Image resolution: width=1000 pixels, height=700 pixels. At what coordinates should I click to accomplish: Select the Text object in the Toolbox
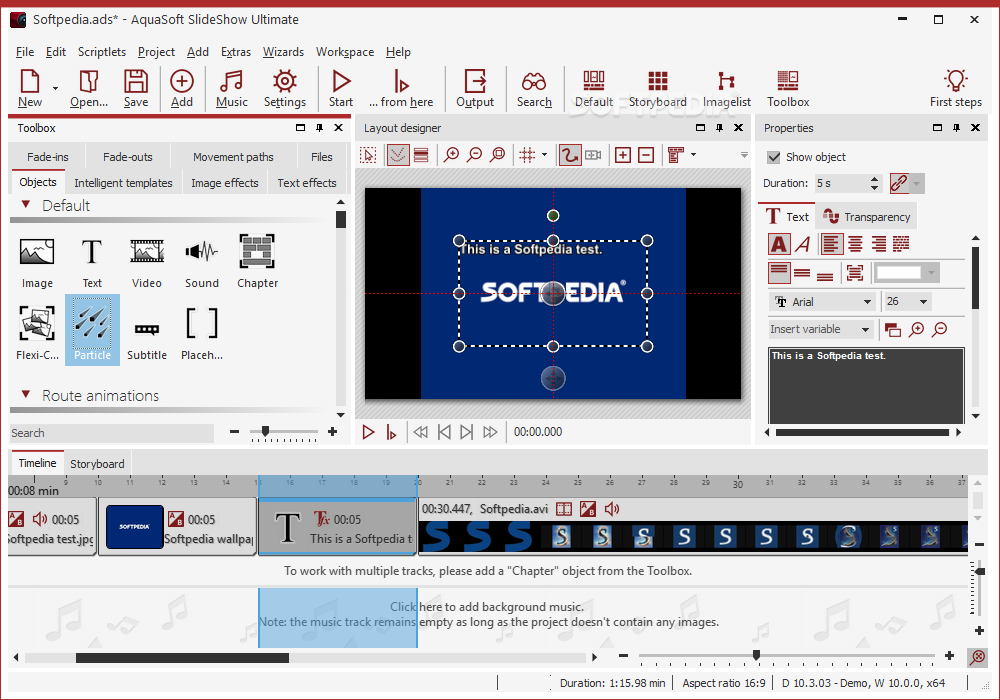click(x=92, y=262)
